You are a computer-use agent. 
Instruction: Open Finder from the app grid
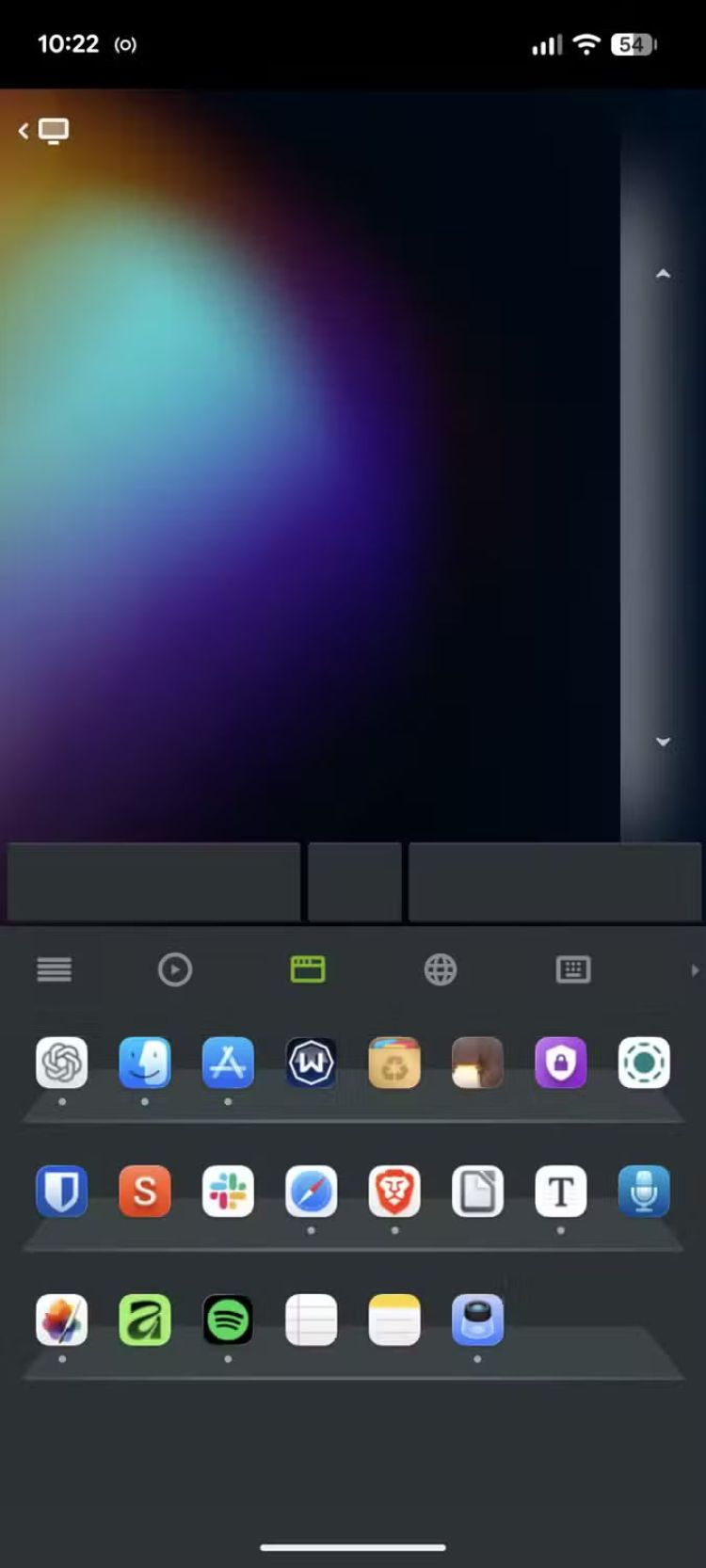[145, 1063]
